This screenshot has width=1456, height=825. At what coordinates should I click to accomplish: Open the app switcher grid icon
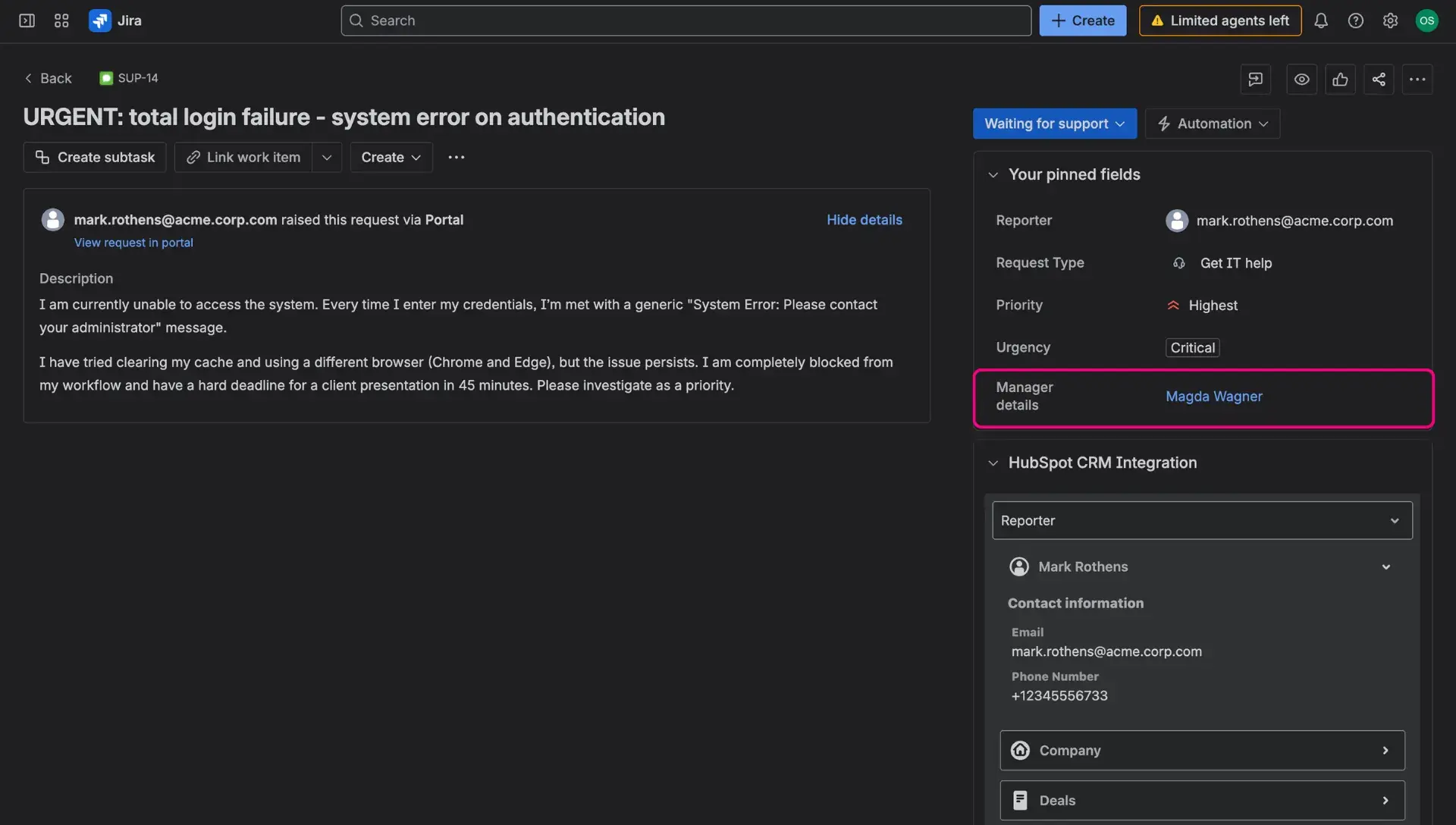click(x=61, y=20)
